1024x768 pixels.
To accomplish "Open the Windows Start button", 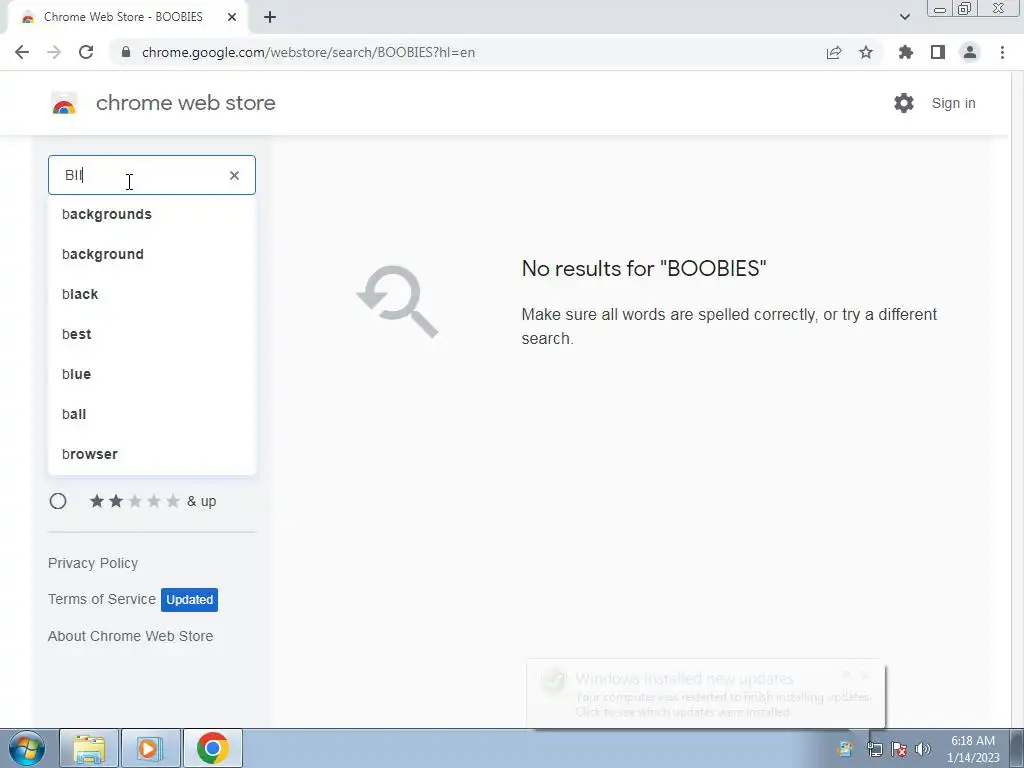I will pos(27,748).
